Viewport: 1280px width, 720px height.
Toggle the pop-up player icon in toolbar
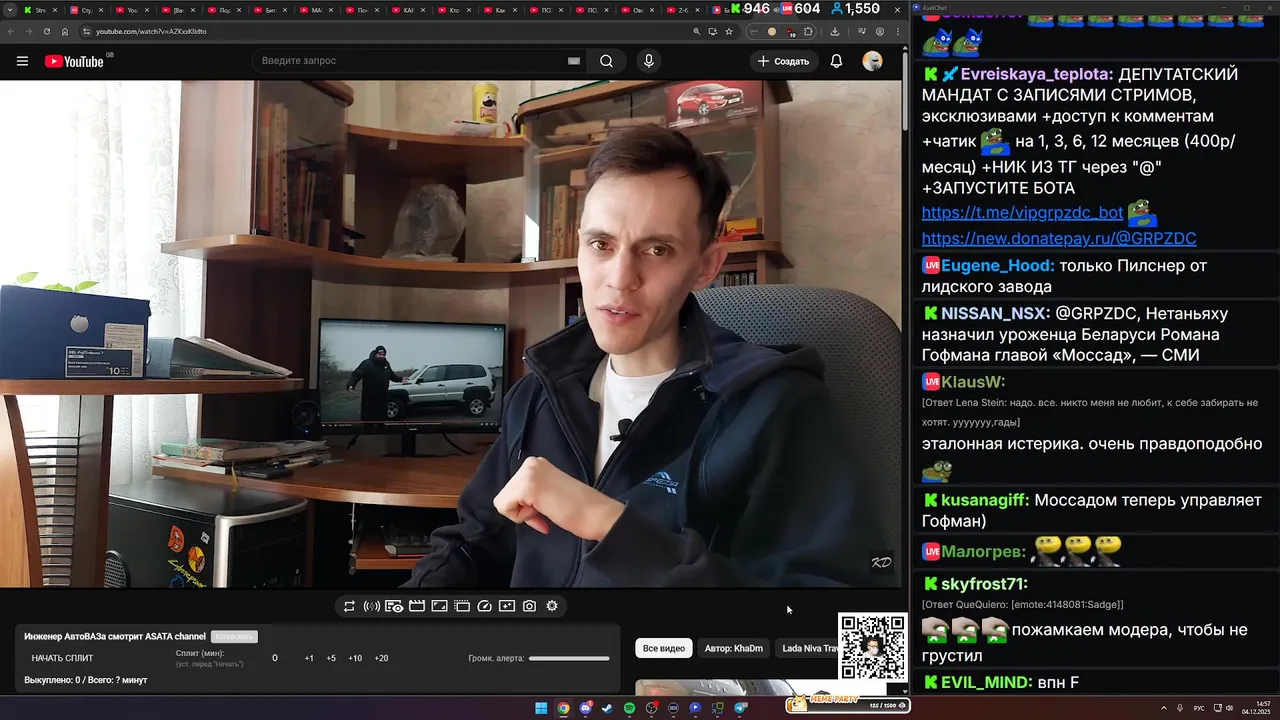[x=439, y=606]
